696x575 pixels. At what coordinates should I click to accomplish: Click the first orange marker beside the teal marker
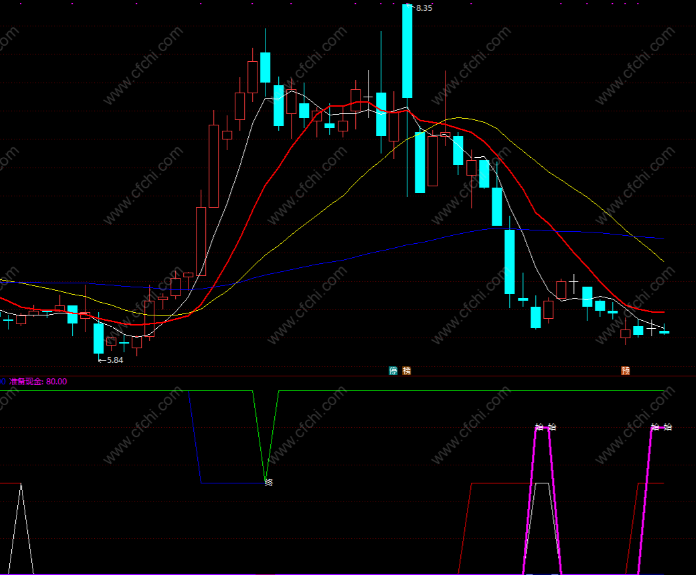[x=406, y=370]
